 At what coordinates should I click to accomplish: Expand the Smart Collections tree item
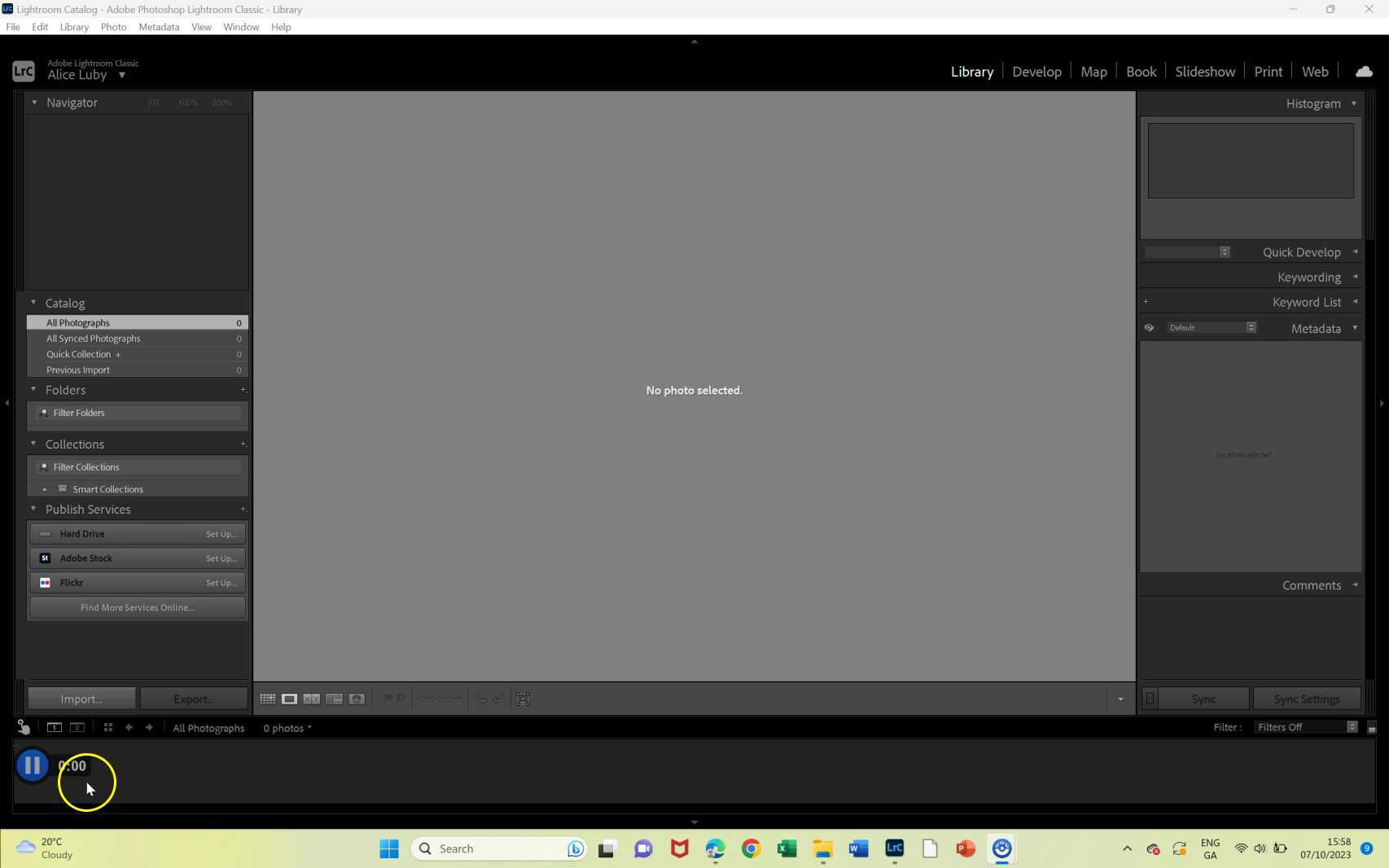click(x=46, y=489)
